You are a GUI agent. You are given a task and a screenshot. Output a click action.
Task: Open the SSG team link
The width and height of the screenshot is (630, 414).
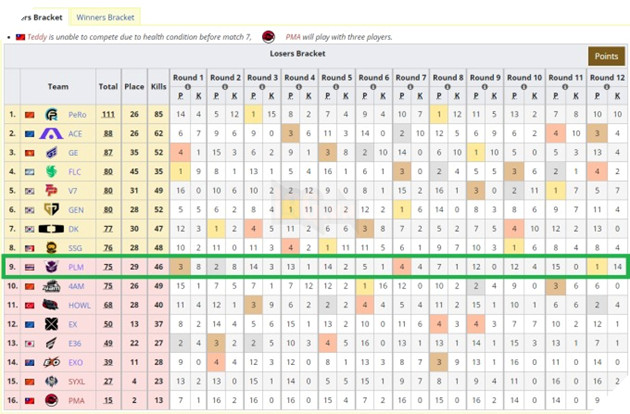[77, 248]
